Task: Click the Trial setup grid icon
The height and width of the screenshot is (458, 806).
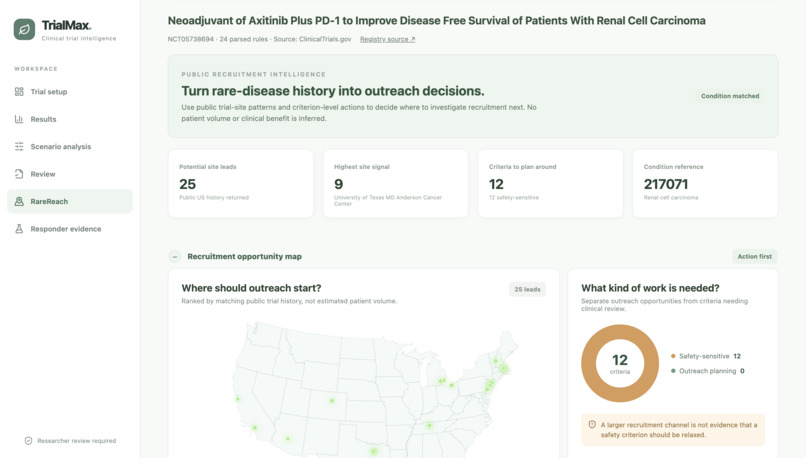Action: 19,91
